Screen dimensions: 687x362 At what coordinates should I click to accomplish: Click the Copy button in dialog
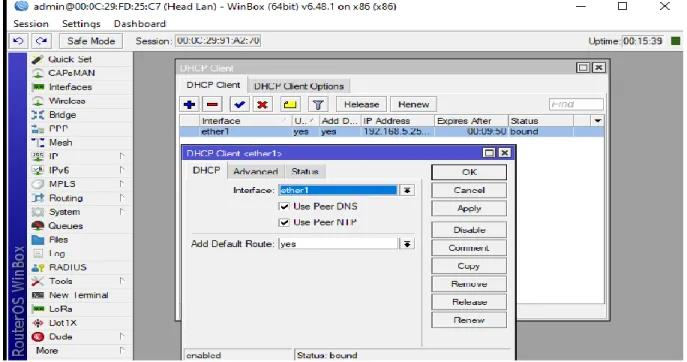[469, 266]
